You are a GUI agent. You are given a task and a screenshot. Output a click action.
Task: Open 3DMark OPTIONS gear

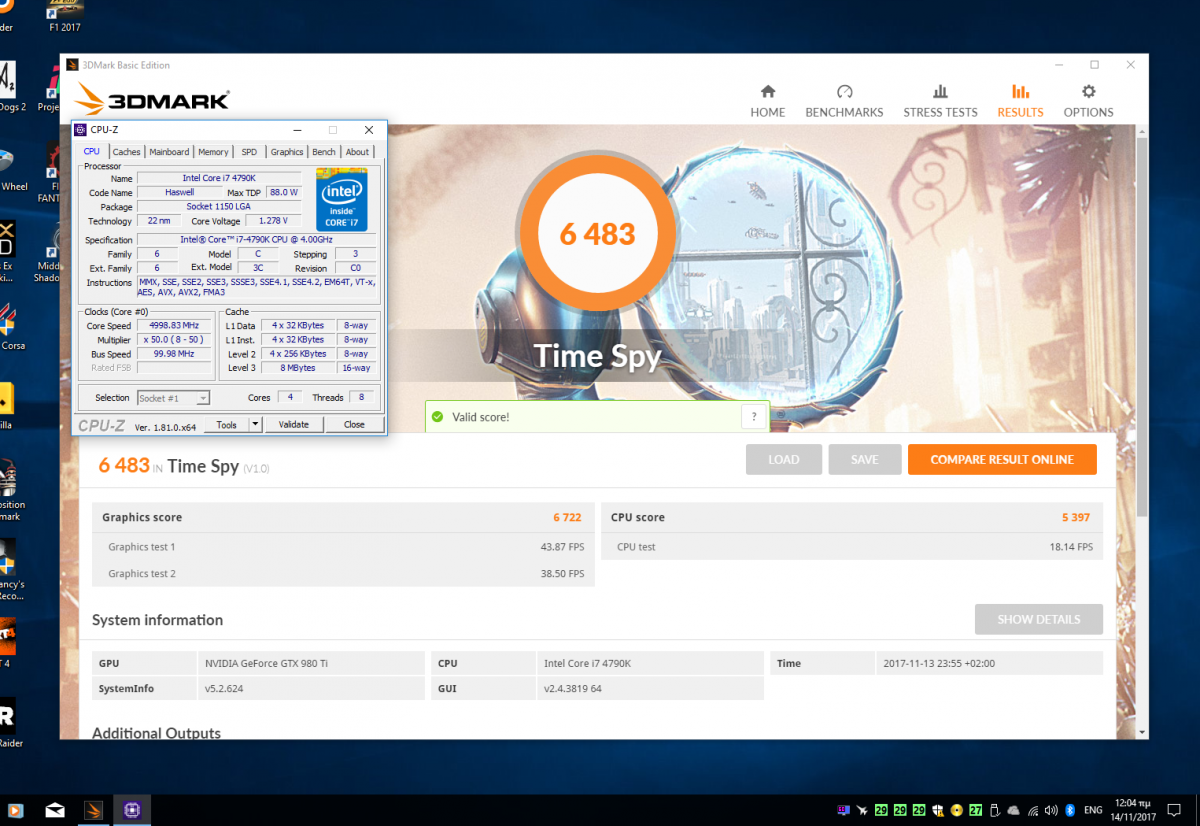click(x=1088, y=101)
